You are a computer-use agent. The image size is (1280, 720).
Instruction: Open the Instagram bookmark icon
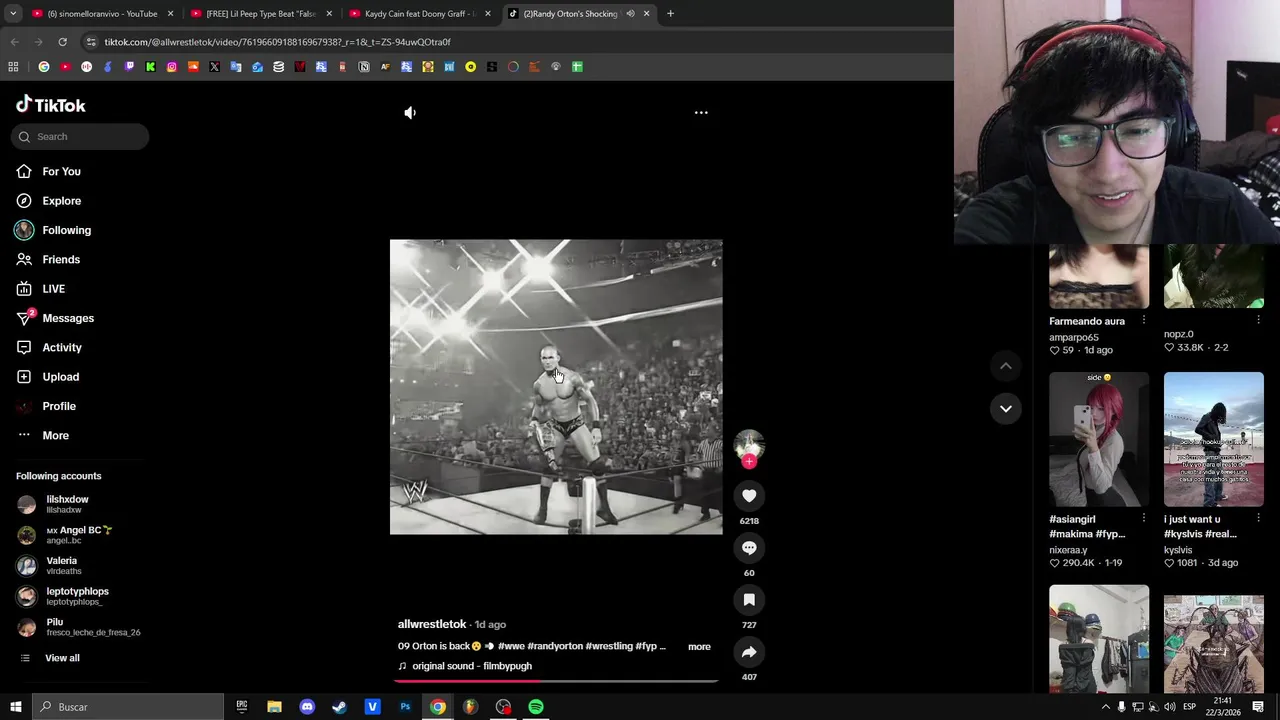point(172,67)
